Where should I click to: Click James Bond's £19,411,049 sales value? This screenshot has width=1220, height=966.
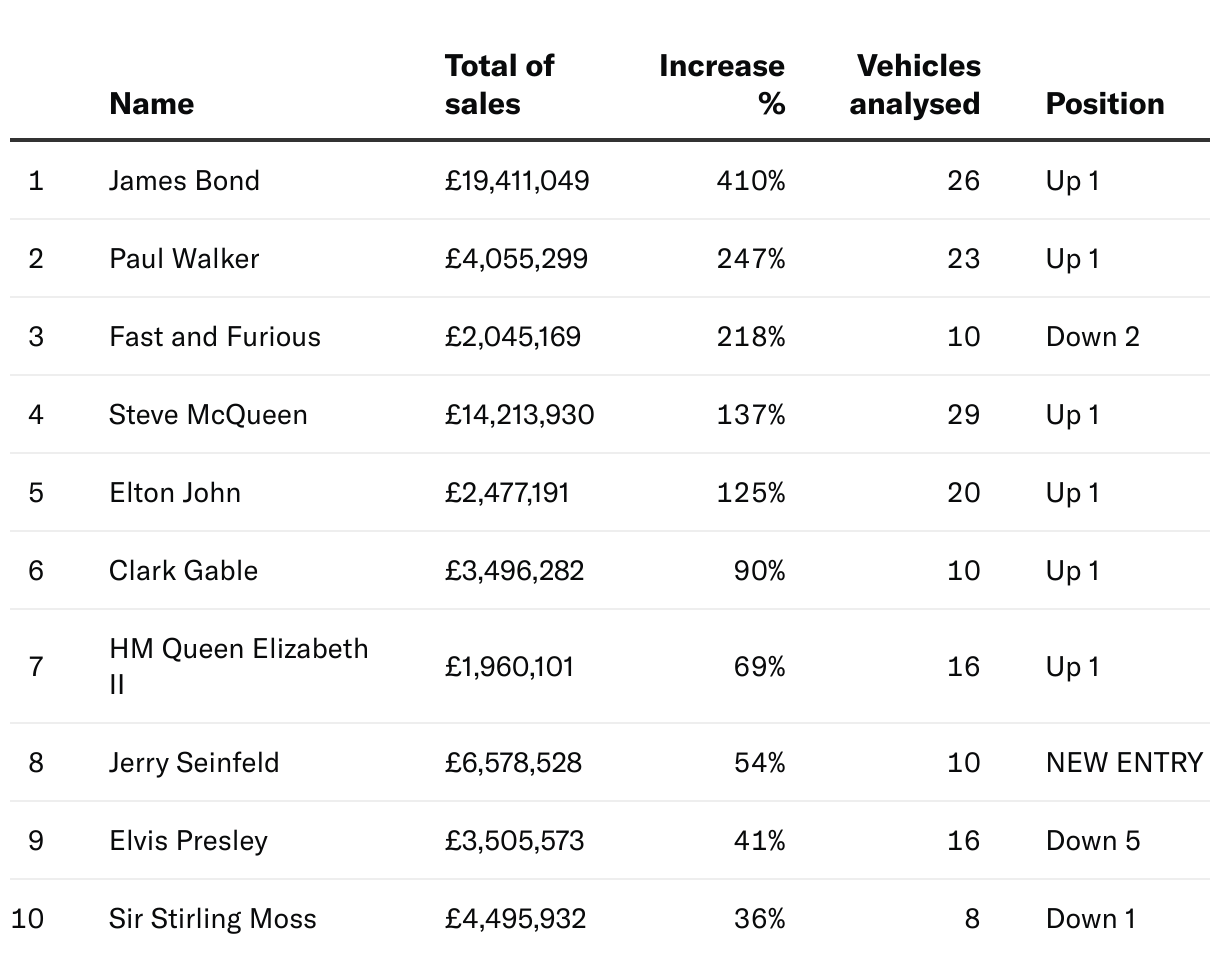coord(517,181)
